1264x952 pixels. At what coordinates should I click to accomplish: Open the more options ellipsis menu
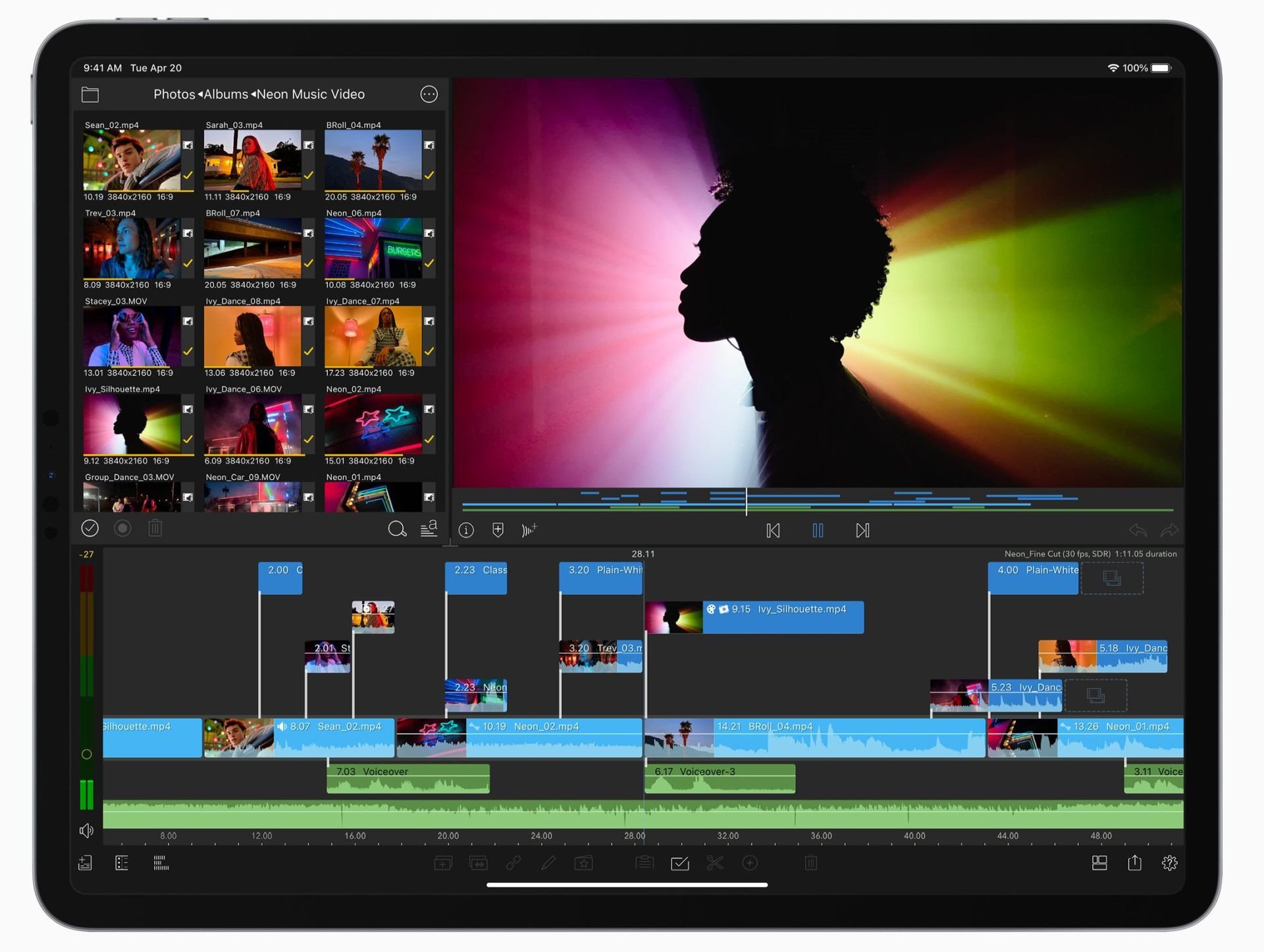tap(429, 94)
